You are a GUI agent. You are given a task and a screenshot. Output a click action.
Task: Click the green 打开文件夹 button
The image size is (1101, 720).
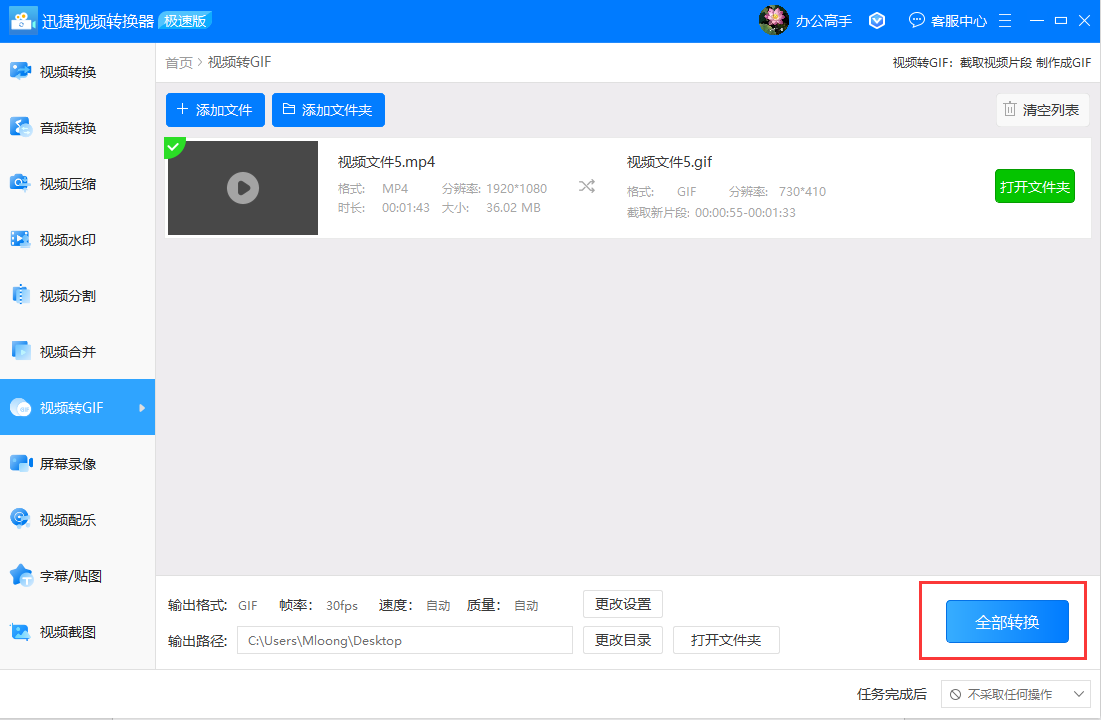tap(1034, 187)
